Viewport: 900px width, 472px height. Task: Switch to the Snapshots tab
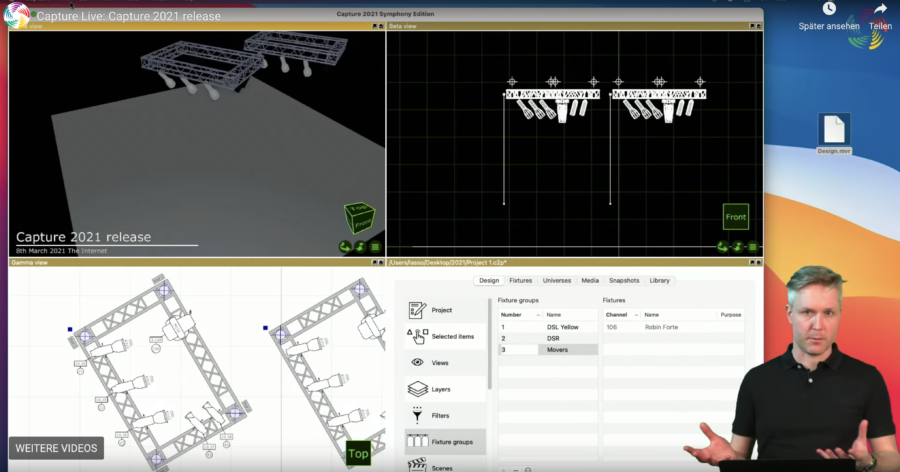624,281
